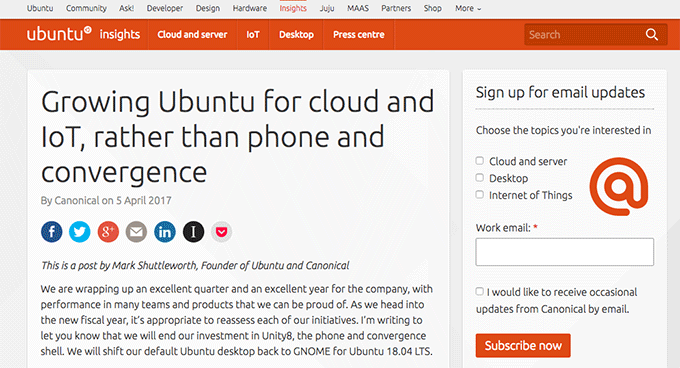Save the article to Instapaper

tap(193, 232)
